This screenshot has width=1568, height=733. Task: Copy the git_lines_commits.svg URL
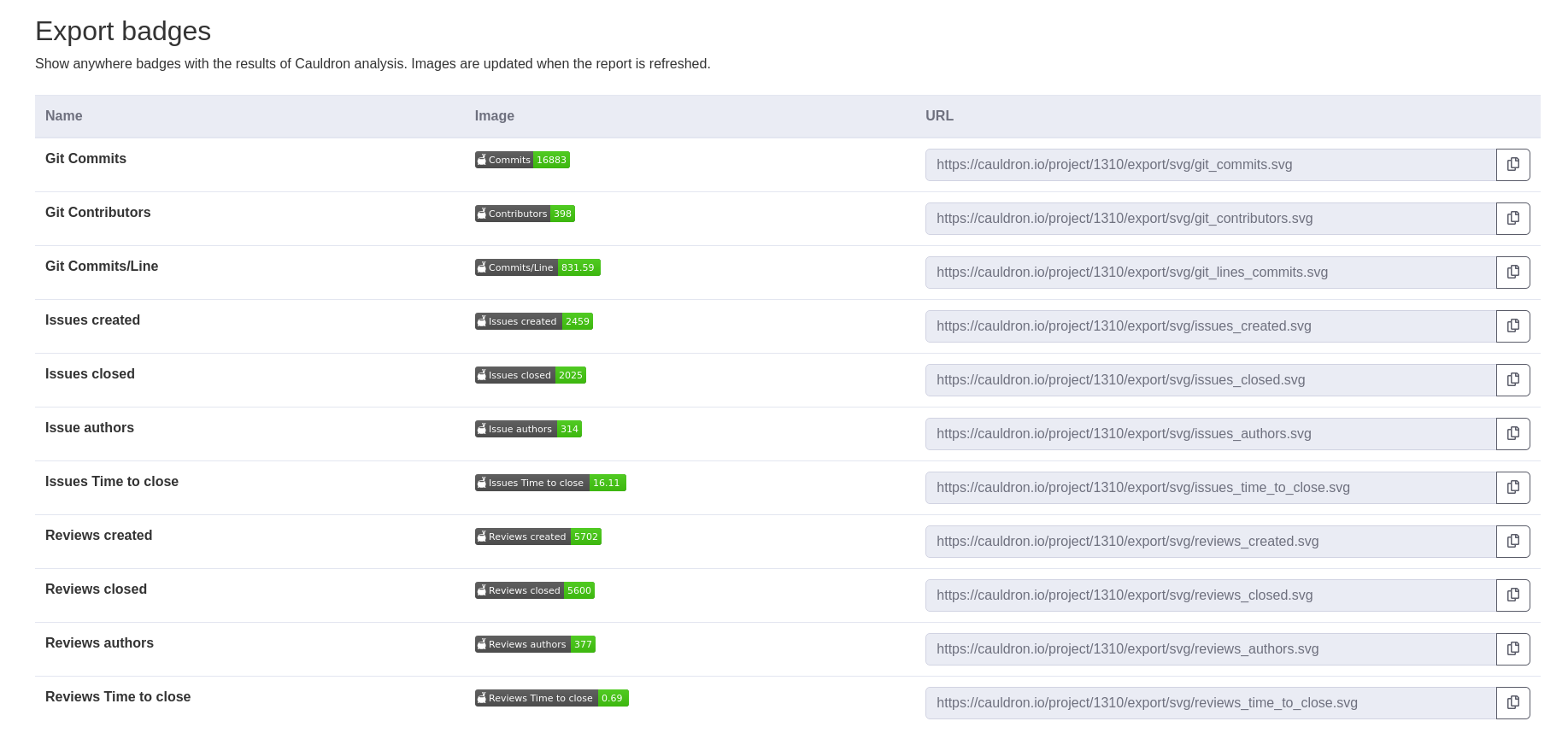tap(1512, 273)
